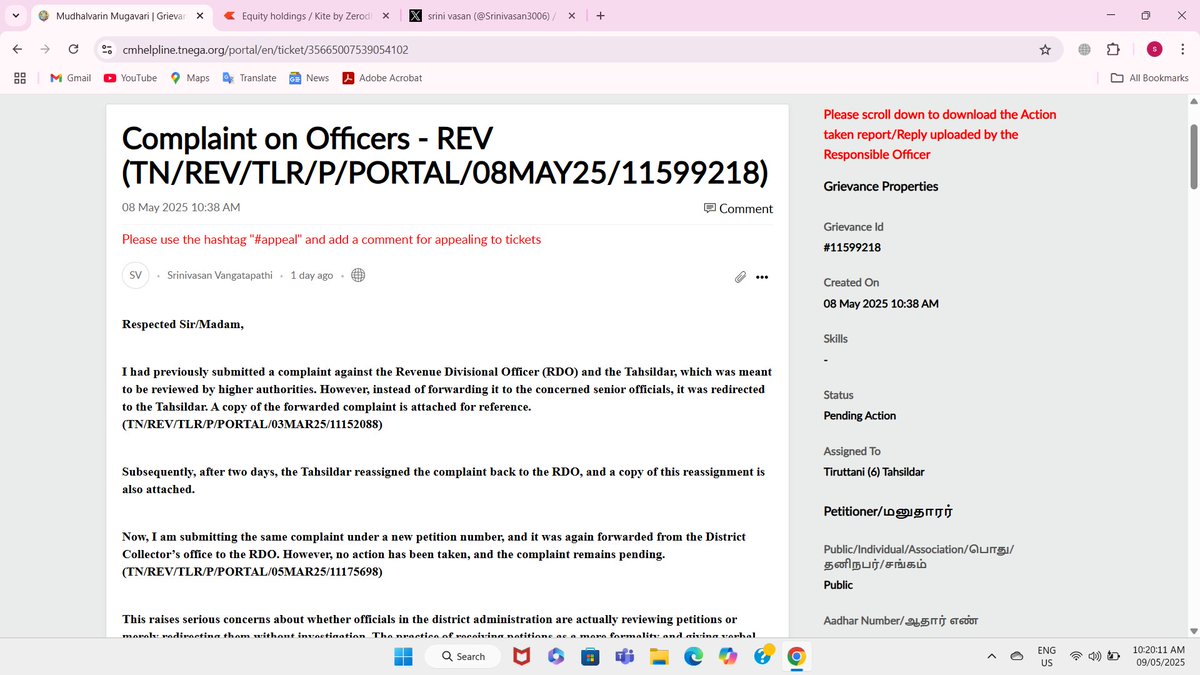Click the grievance ID text #11599218
The height and width of the screenshot is (675, 1200).
[852, 247]
